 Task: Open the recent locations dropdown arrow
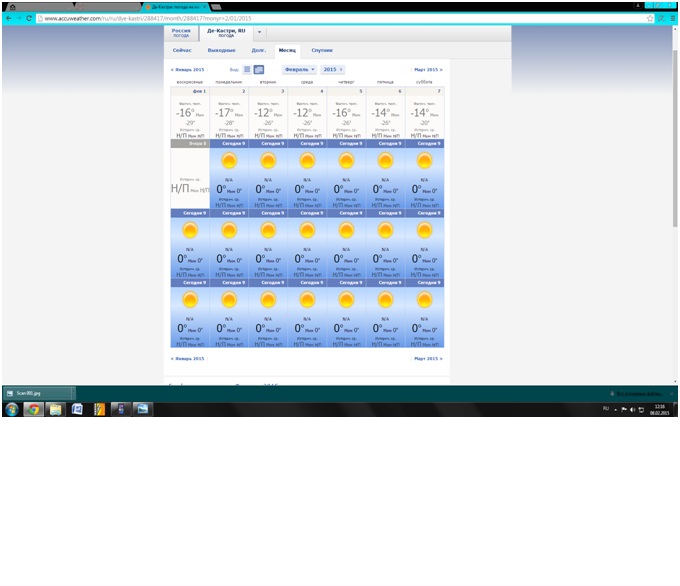260,33
